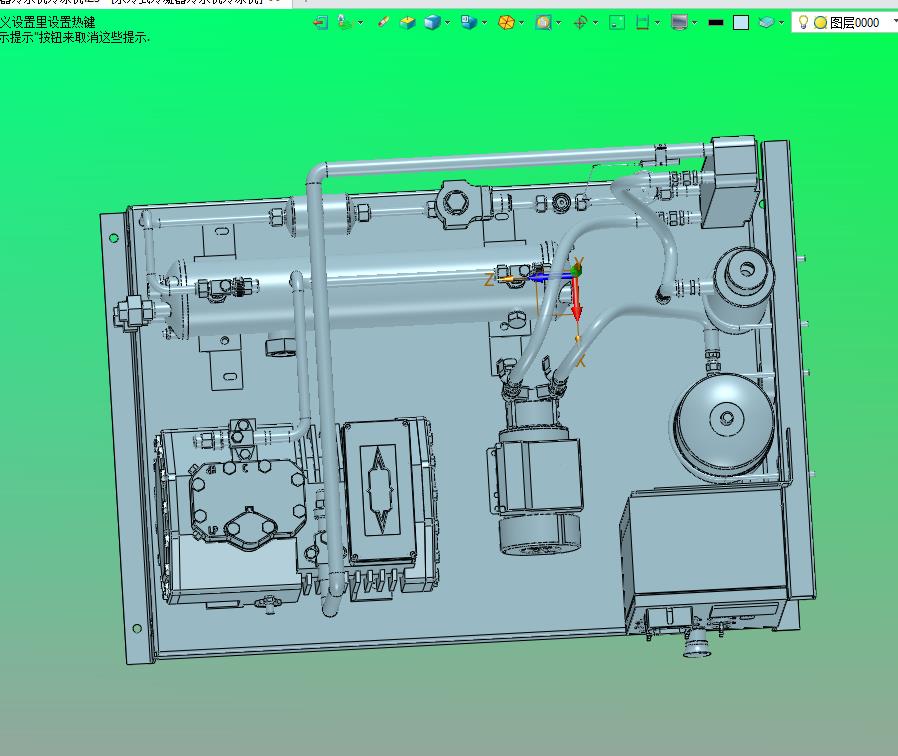Click the red crosshair target icon

pyautogui.click(x=580, y=22)
